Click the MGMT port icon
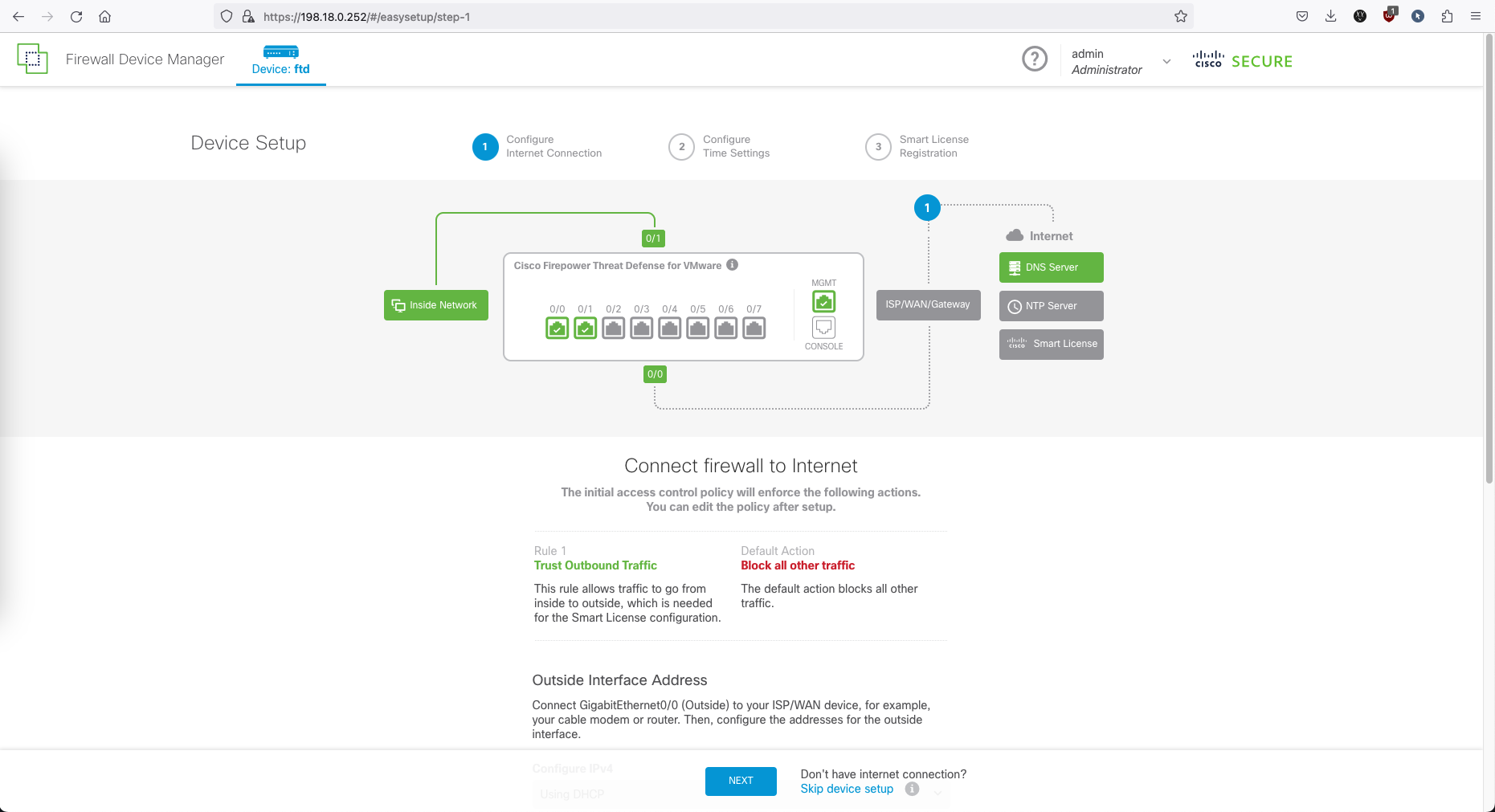The width and height of the screenshot is (1495, 812). pos(823,301)
